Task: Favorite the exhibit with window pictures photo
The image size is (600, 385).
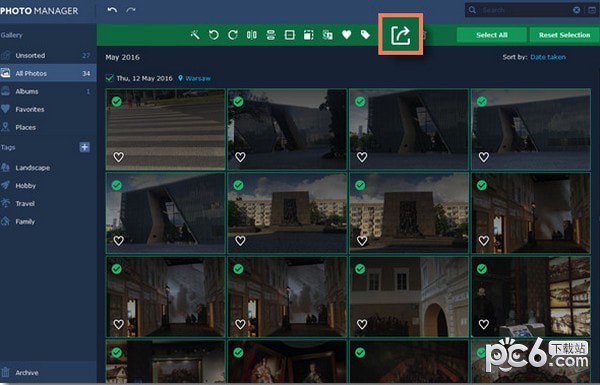Action: (x=484, y=325)
